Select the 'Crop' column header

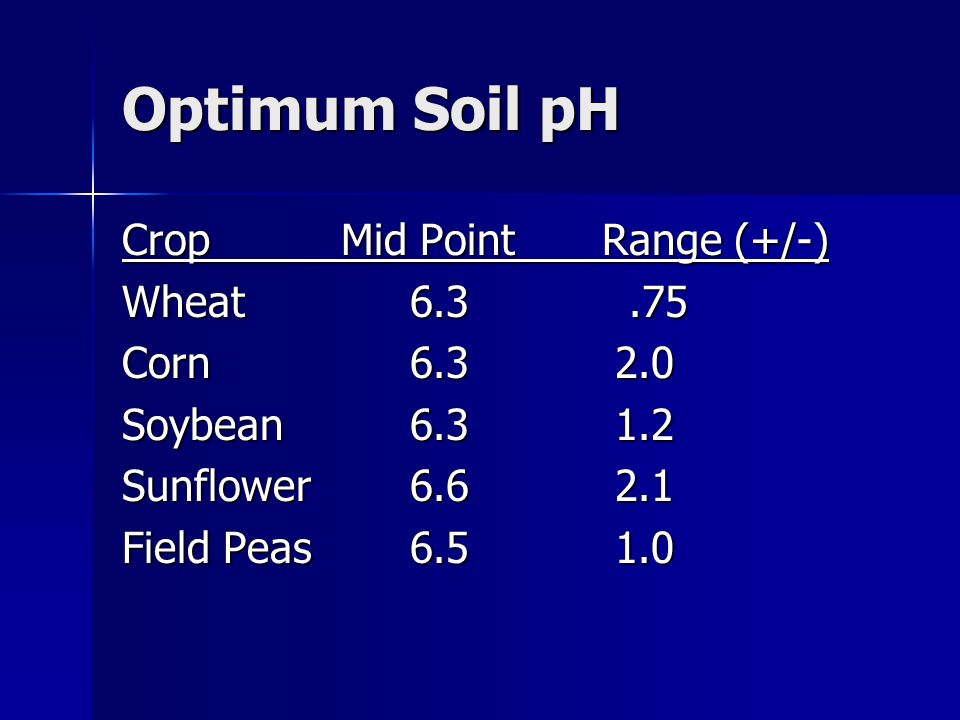pyautogui.click(x=166, y=240)
